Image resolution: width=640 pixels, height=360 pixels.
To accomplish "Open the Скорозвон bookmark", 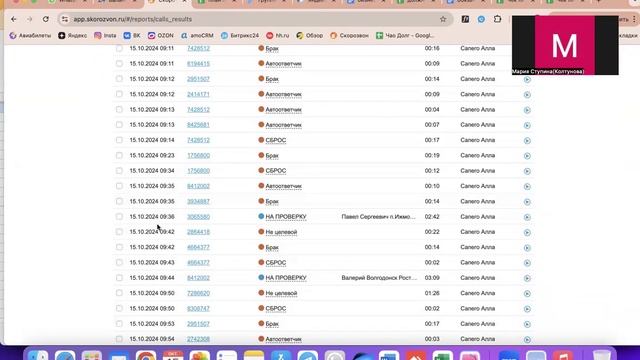I will (x=349, y=36).
